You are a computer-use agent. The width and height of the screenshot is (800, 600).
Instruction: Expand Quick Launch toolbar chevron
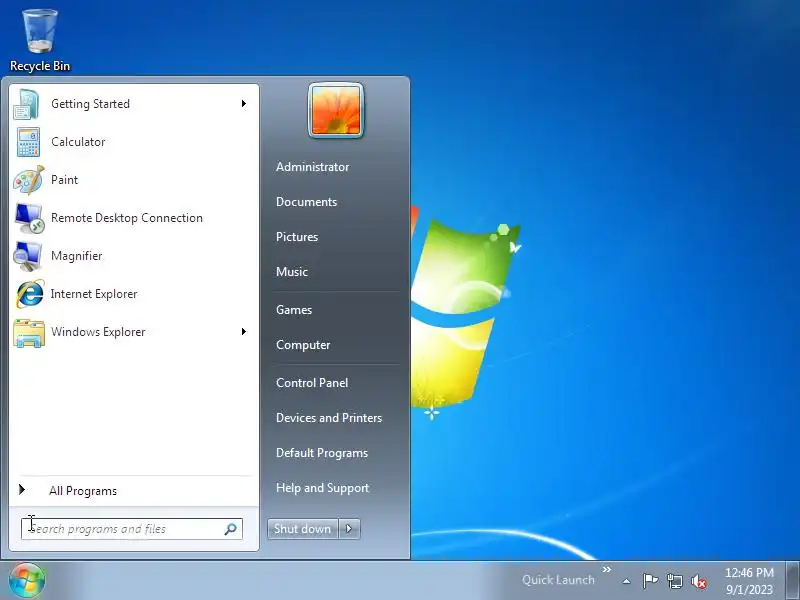pyautogui.click(x=606, y=569)
